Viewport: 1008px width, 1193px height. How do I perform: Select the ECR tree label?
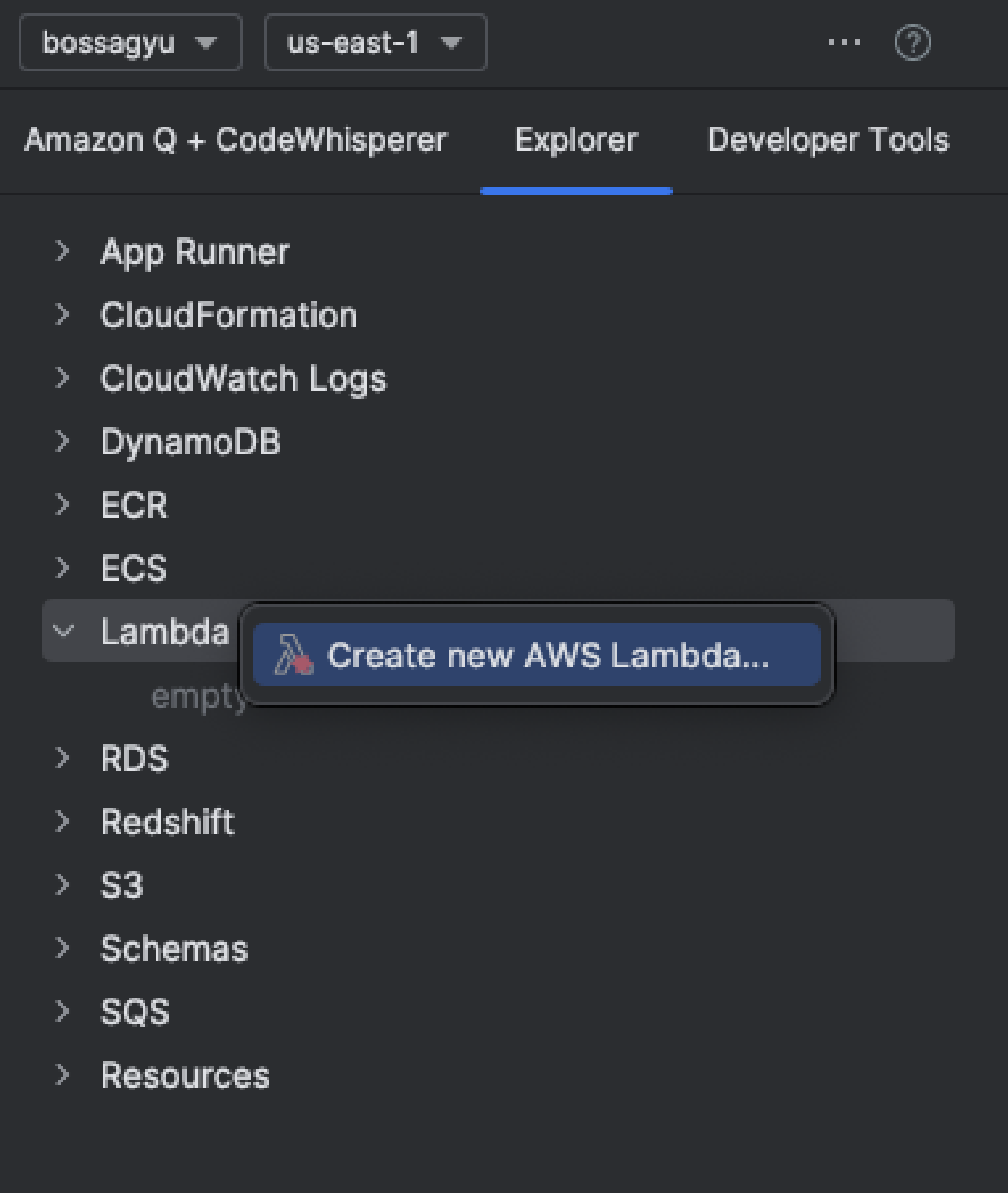[134, 505]
